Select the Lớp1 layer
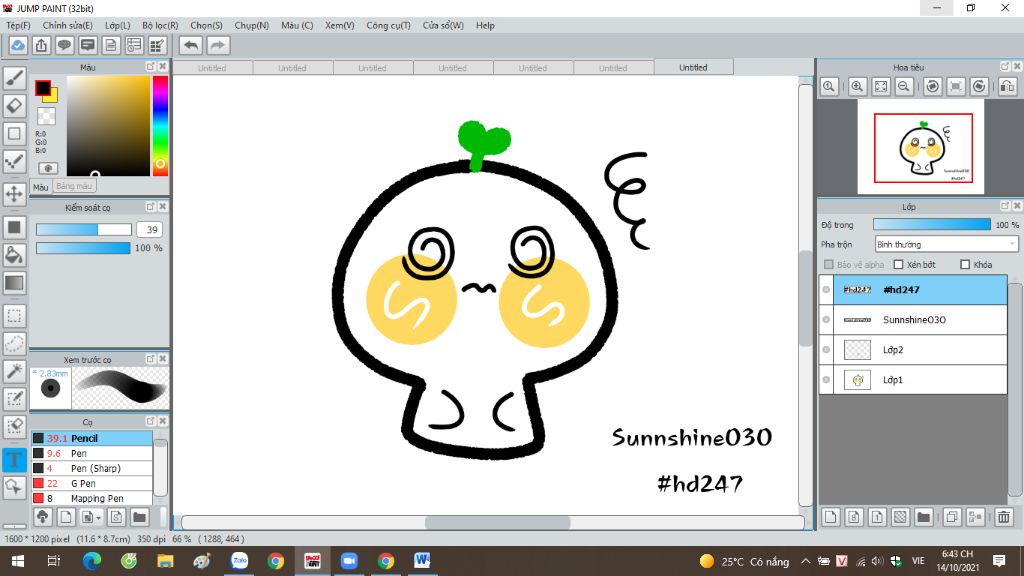 tap(913, 379)
